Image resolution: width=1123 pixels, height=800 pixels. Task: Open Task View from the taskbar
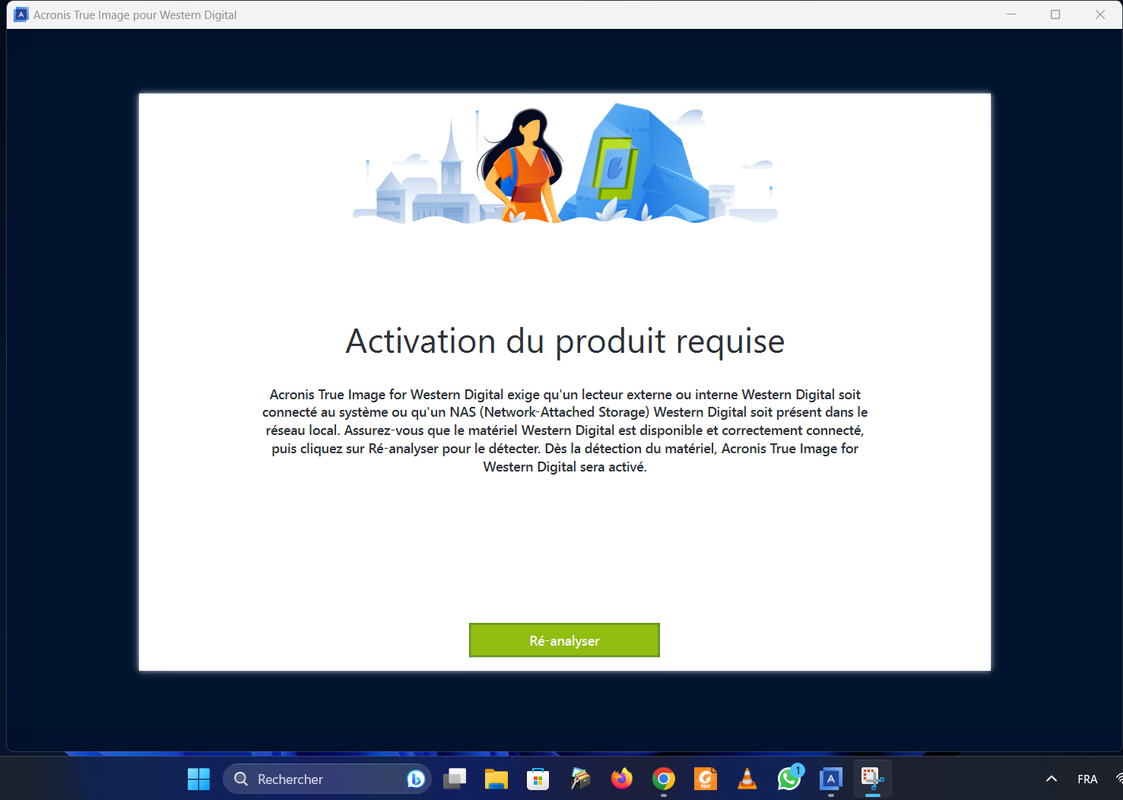[x=455, y=779]
